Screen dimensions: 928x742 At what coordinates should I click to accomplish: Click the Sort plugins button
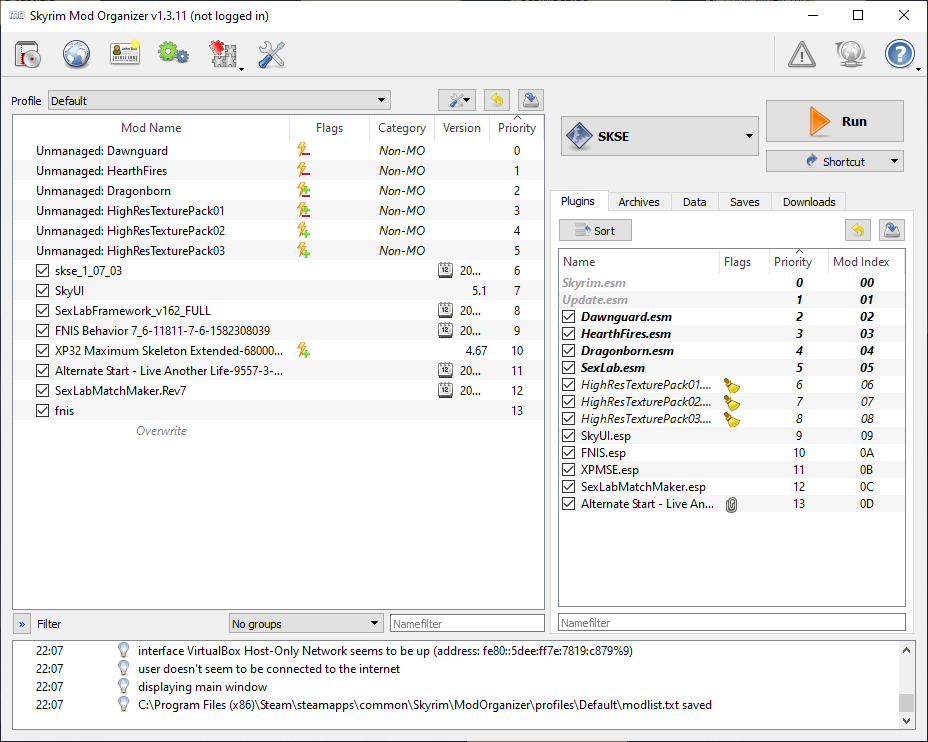coord(595,230)
